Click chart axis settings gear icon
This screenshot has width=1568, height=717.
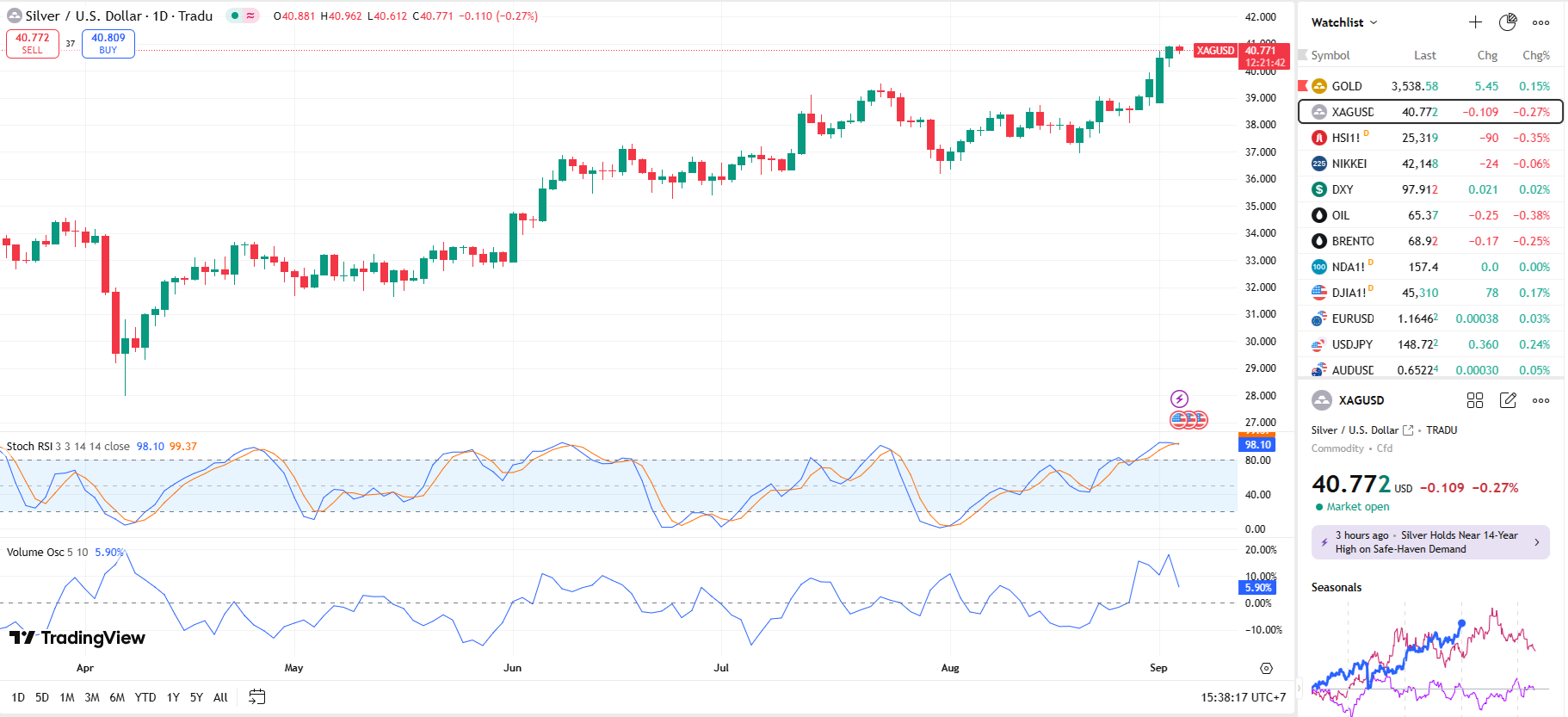pyautogui.click(x=1266, y=669)
